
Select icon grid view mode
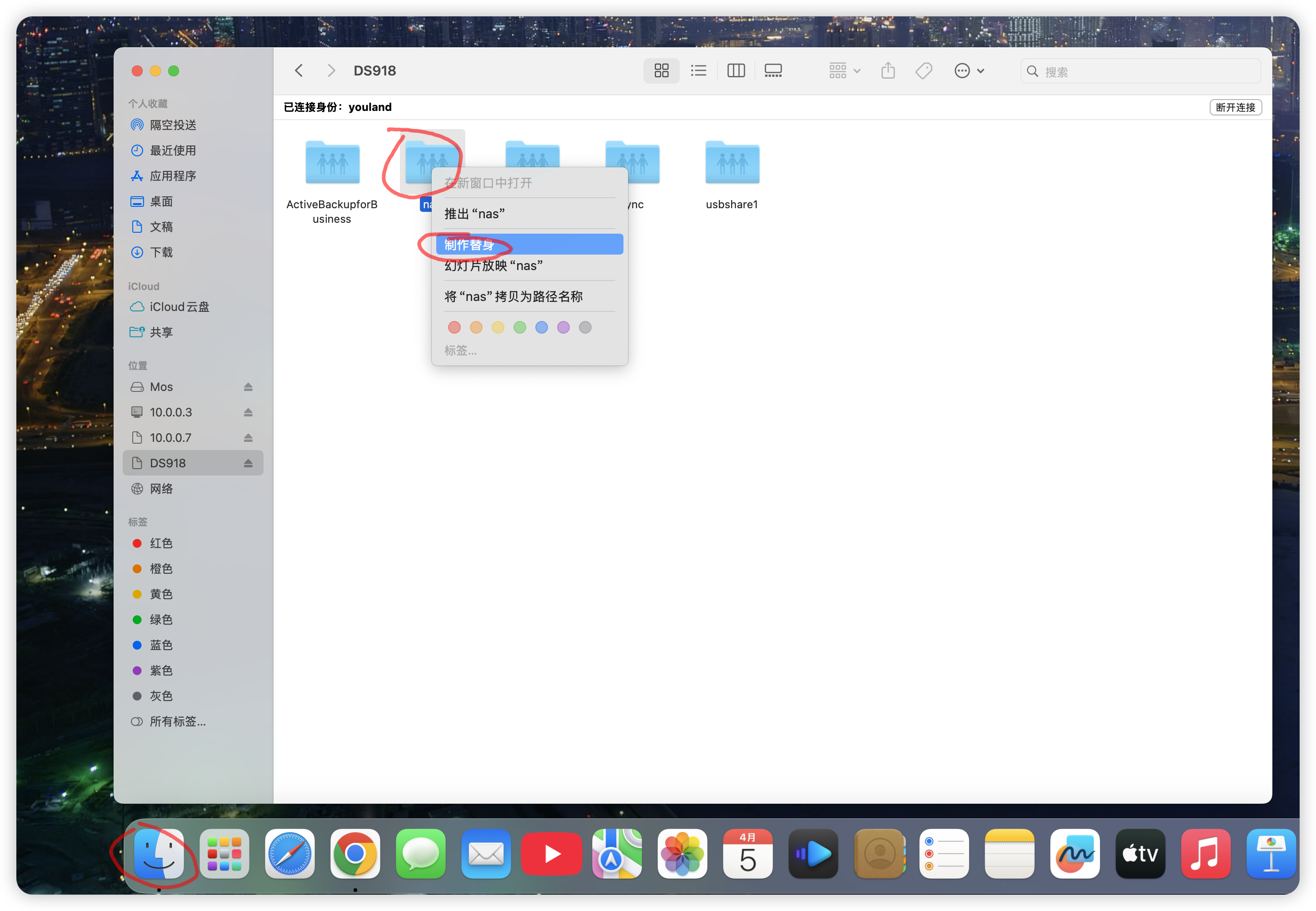[x=661, y=71]
